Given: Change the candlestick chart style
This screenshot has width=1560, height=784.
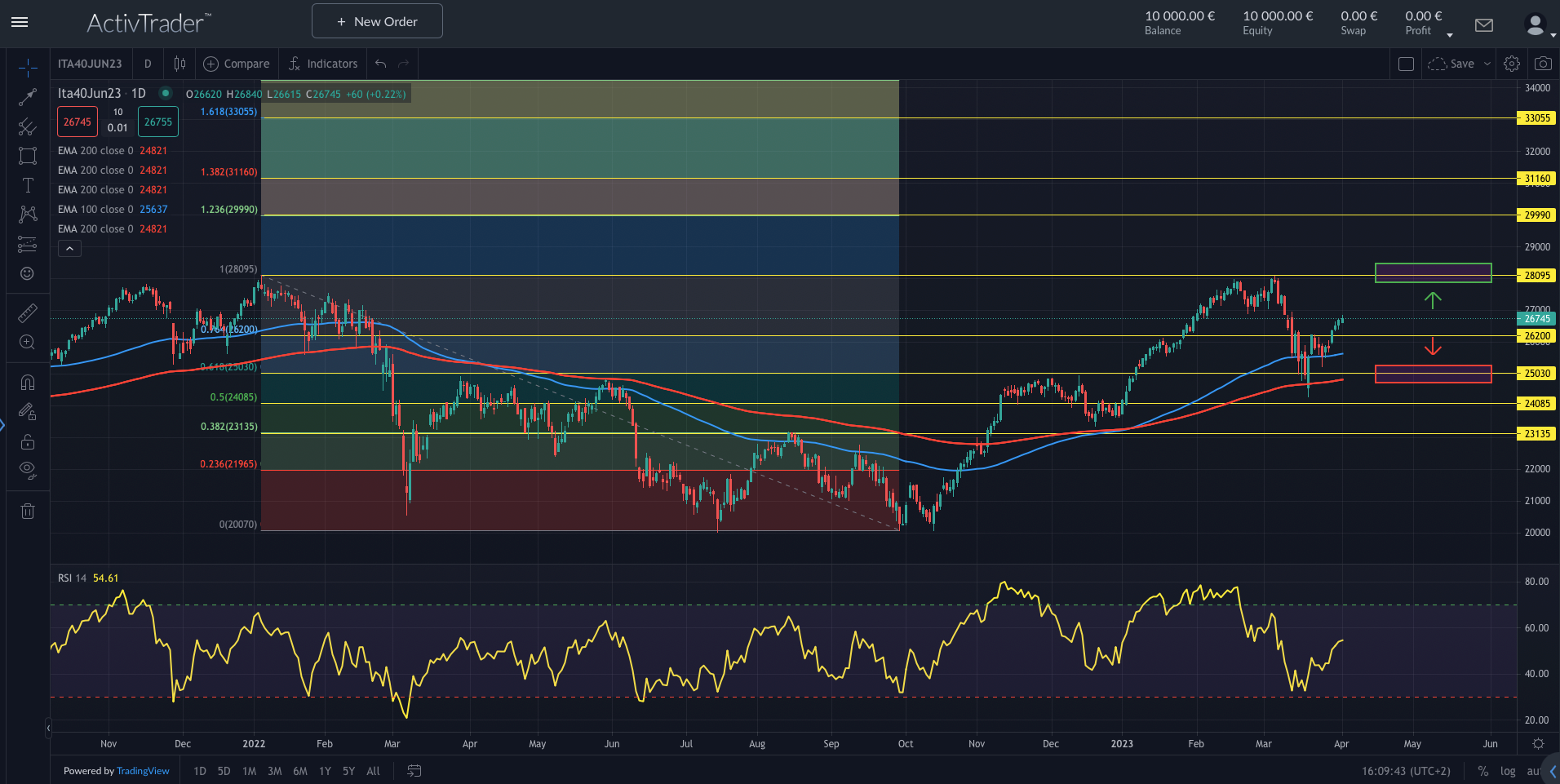Looking at the screenshot, I should point(179,64).
